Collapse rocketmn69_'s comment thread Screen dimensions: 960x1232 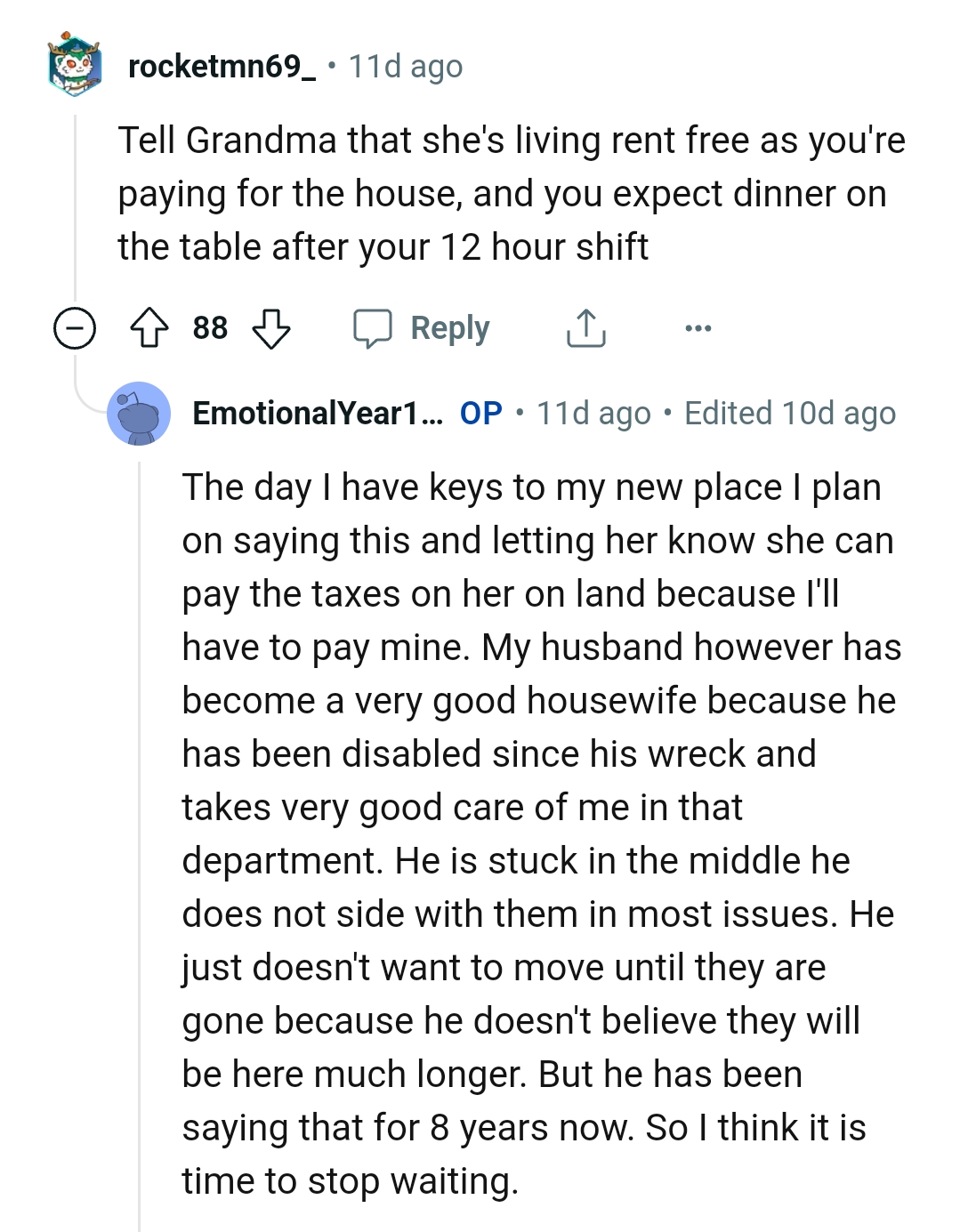(x=74, y=326)
